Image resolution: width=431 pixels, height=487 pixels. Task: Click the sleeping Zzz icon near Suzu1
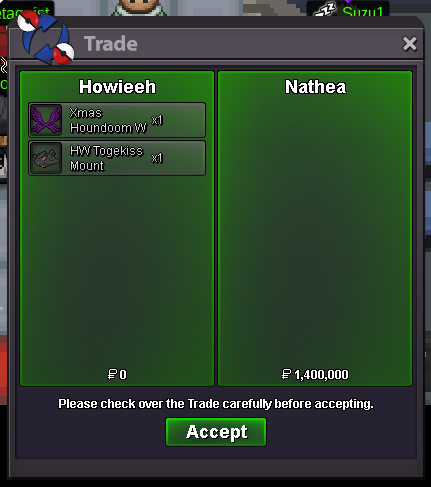[325, 10]
